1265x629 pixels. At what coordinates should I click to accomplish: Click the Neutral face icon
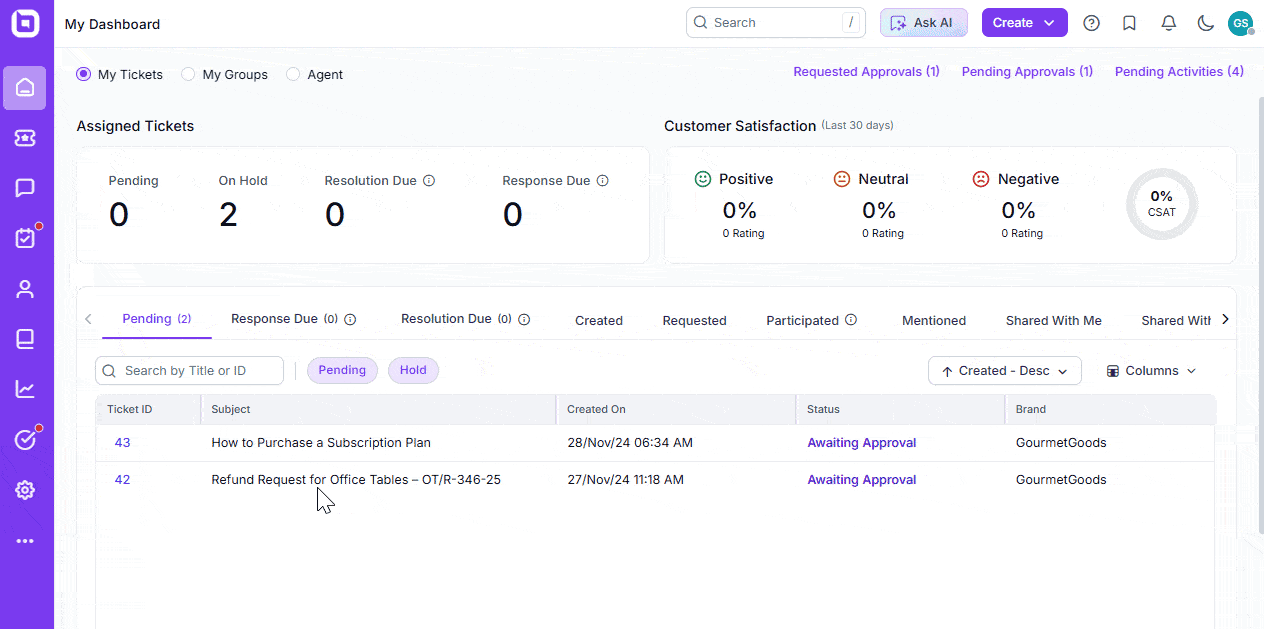pos(842,179)
